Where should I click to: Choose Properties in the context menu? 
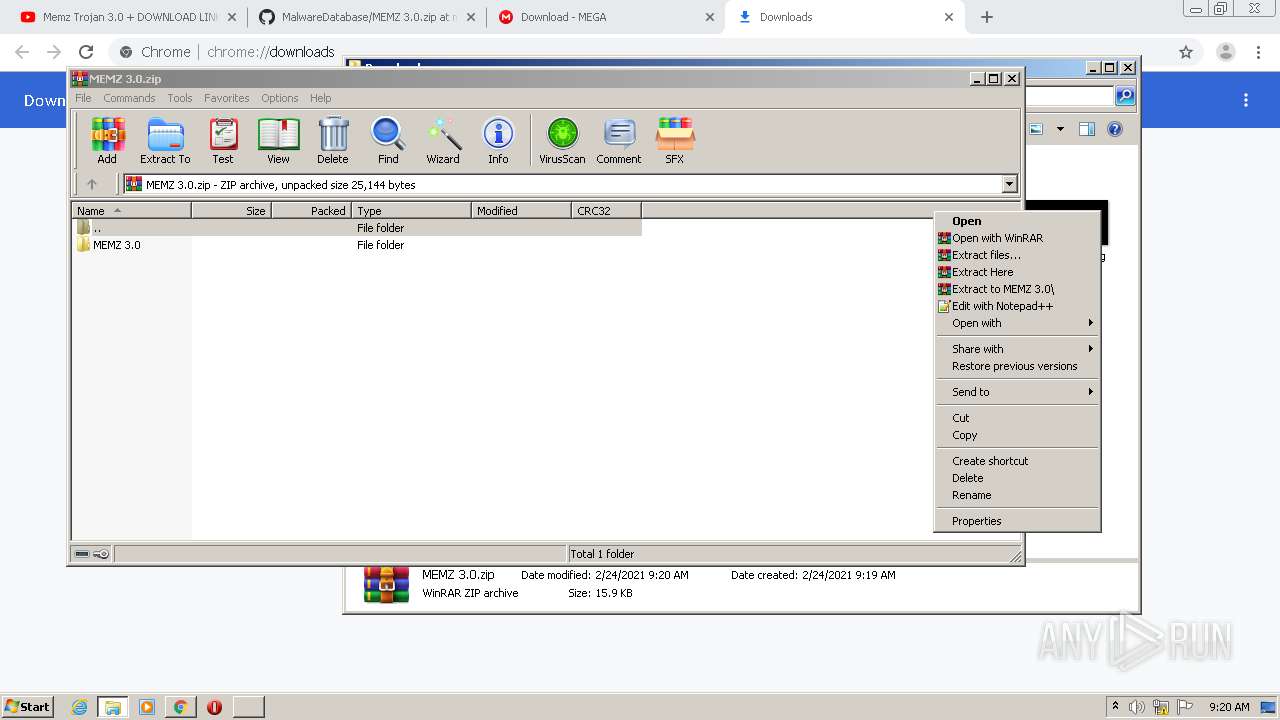1017,521
